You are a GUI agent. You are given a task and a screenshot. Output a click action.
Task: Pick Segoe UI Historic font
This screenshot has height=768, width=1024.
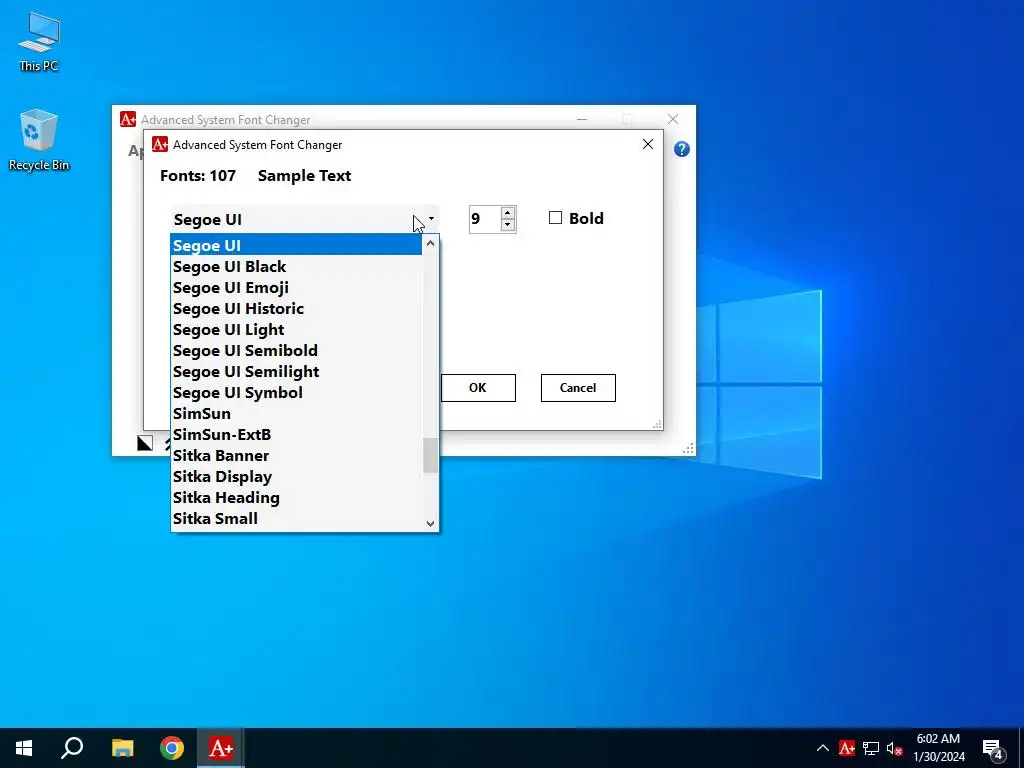pos(296,308)
